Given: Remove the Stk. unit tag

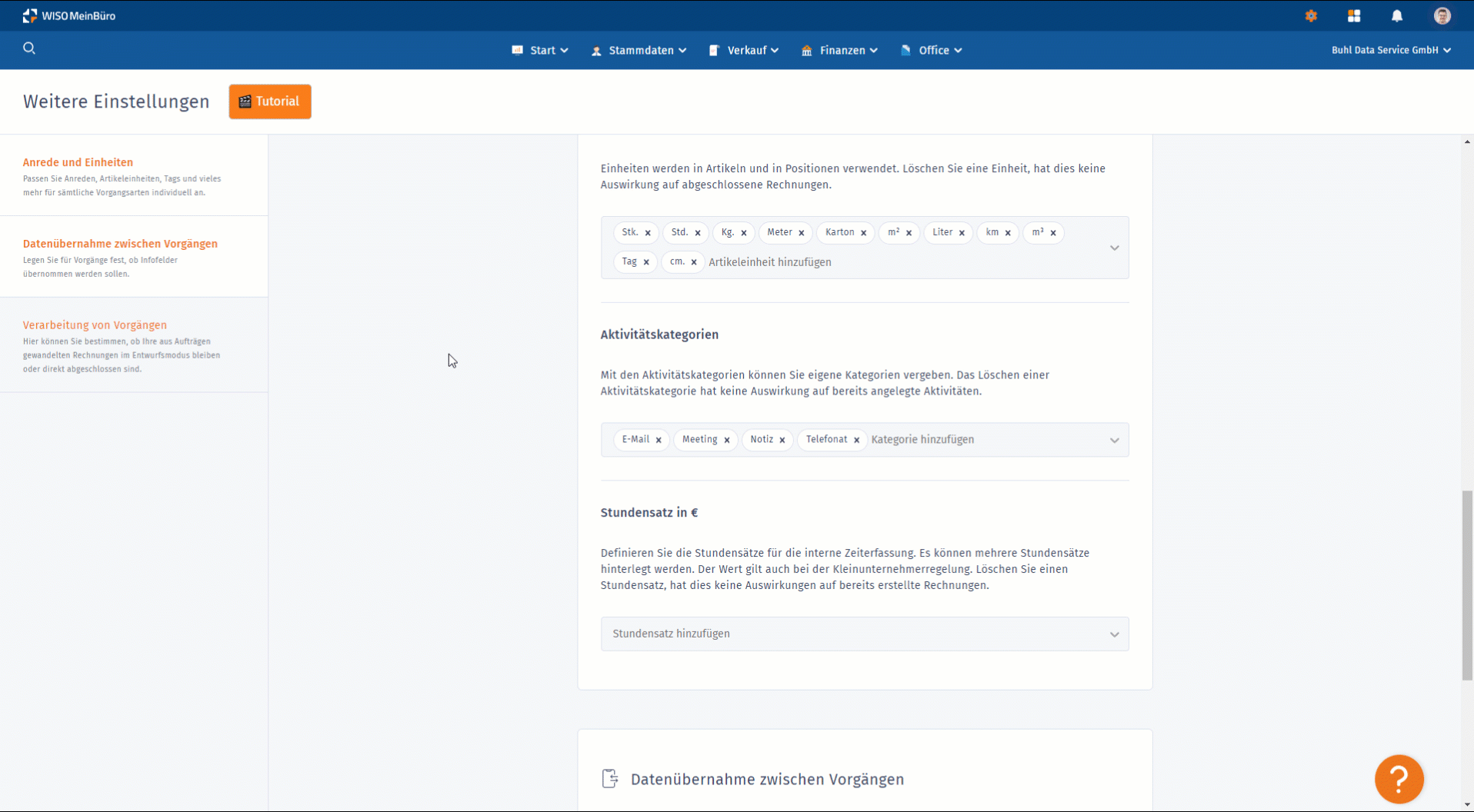Looking at the screenshot, I should (x=648, y=233).
